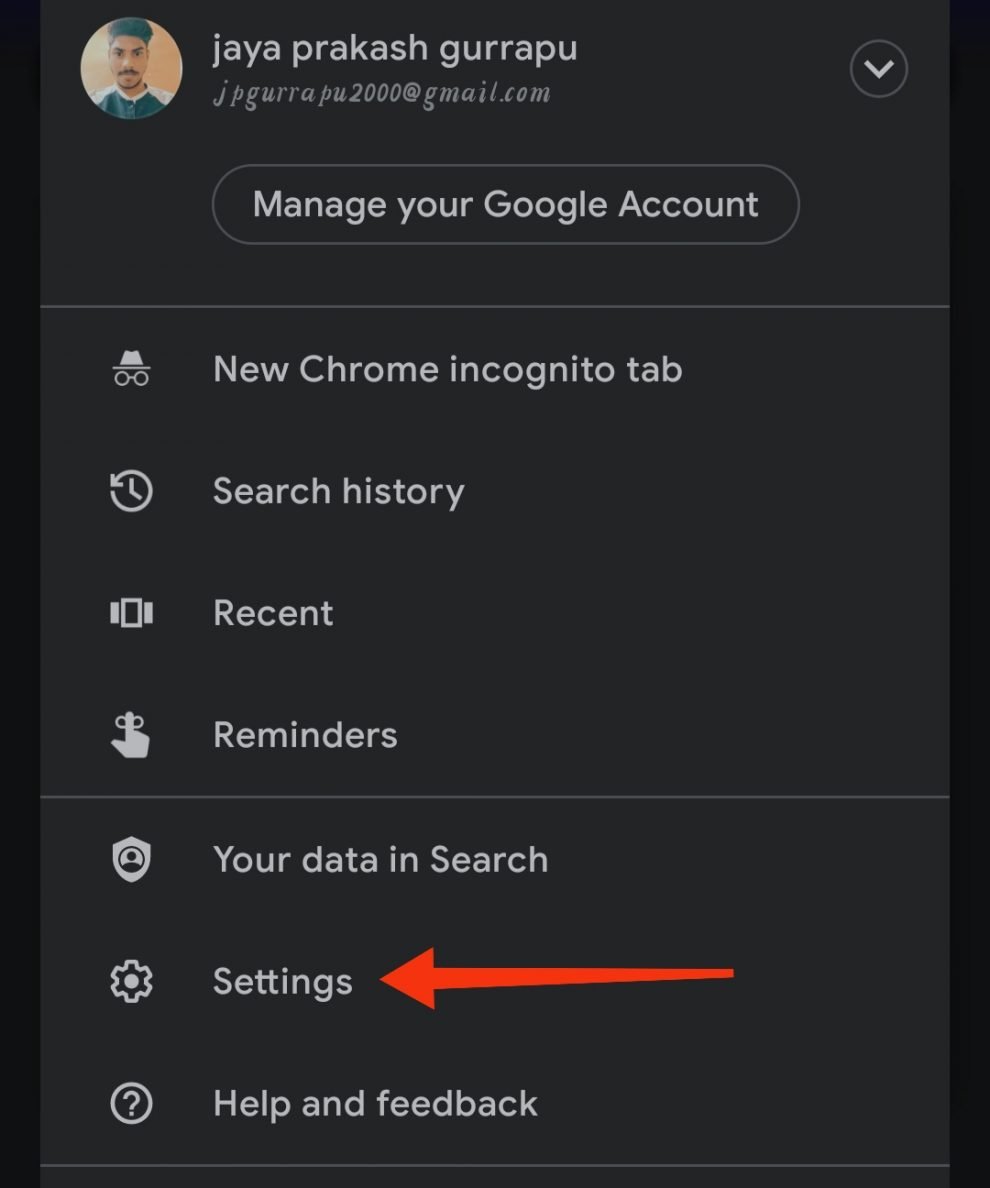Open Search history menu entry

pyautogui.click(x=338, y=491)
